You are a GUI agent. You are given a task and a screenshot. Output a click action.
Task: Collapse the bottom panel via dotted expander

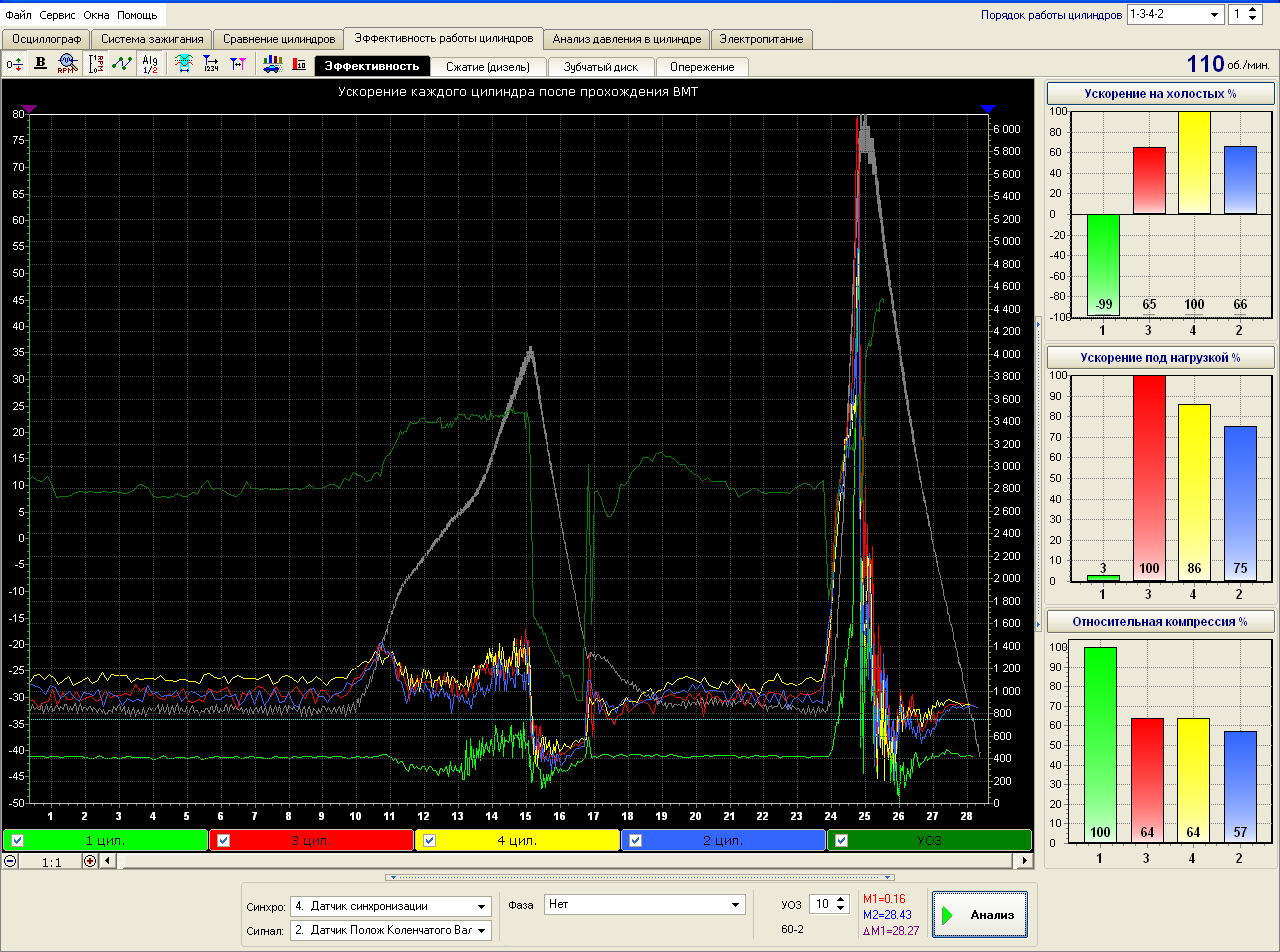[x=640, y=877]
